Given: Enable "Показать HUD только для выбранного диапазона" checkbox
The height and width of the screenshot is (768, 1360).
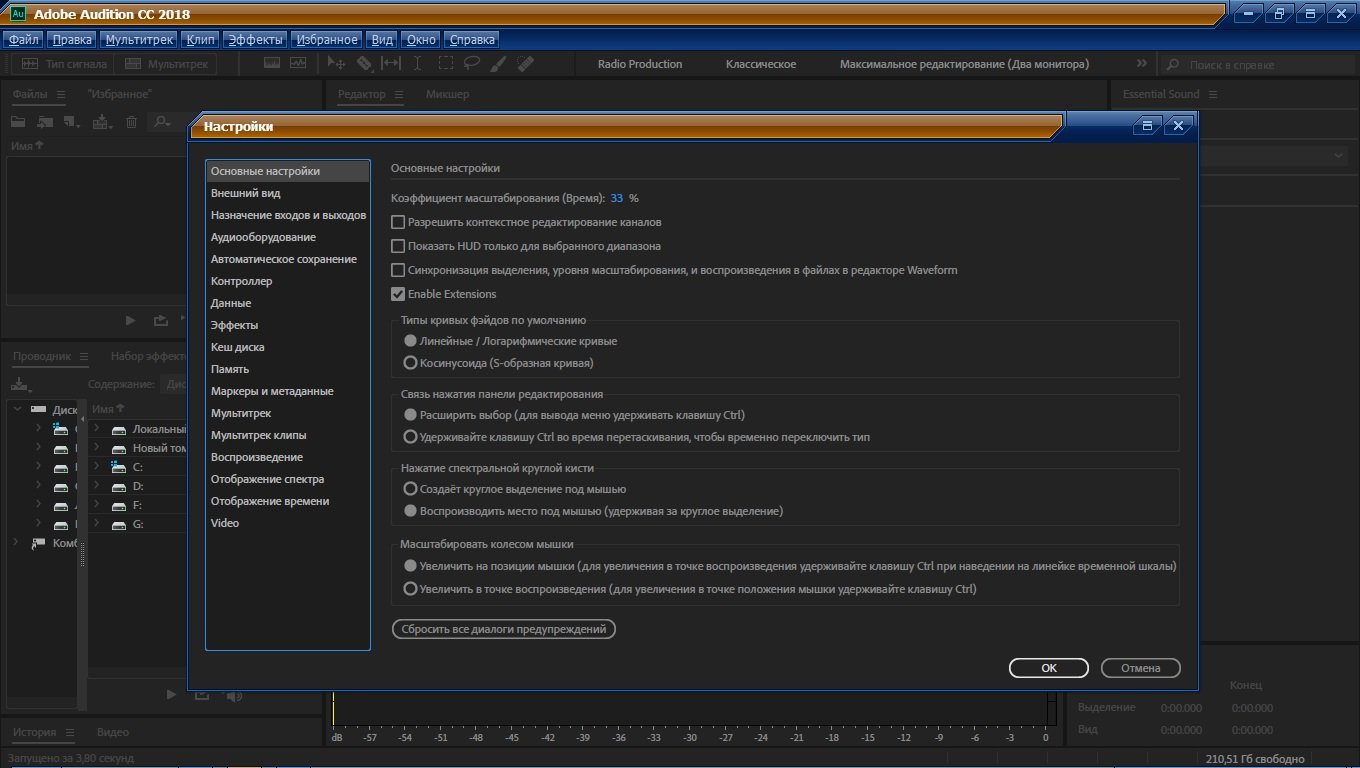Looking at the screenshot, I should point(398,246).
